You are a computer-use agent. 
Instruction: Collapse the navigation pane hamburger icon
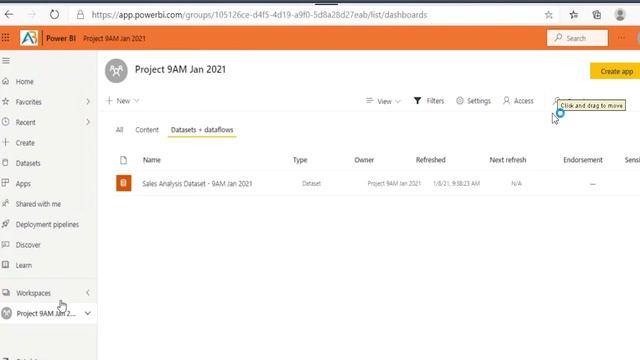point(6,61)
